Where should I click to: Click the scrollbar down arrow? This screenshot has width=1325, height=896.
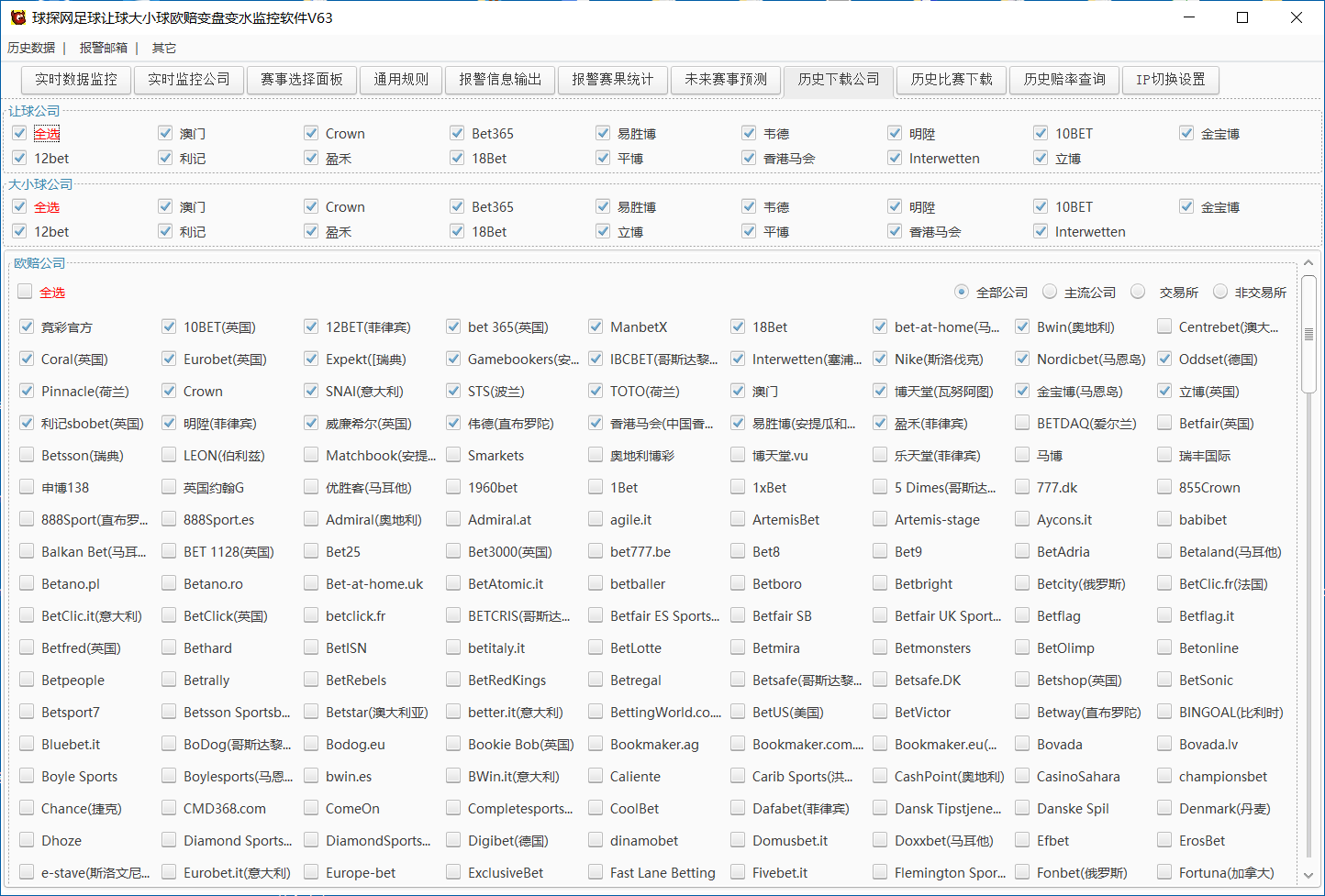1309,876
